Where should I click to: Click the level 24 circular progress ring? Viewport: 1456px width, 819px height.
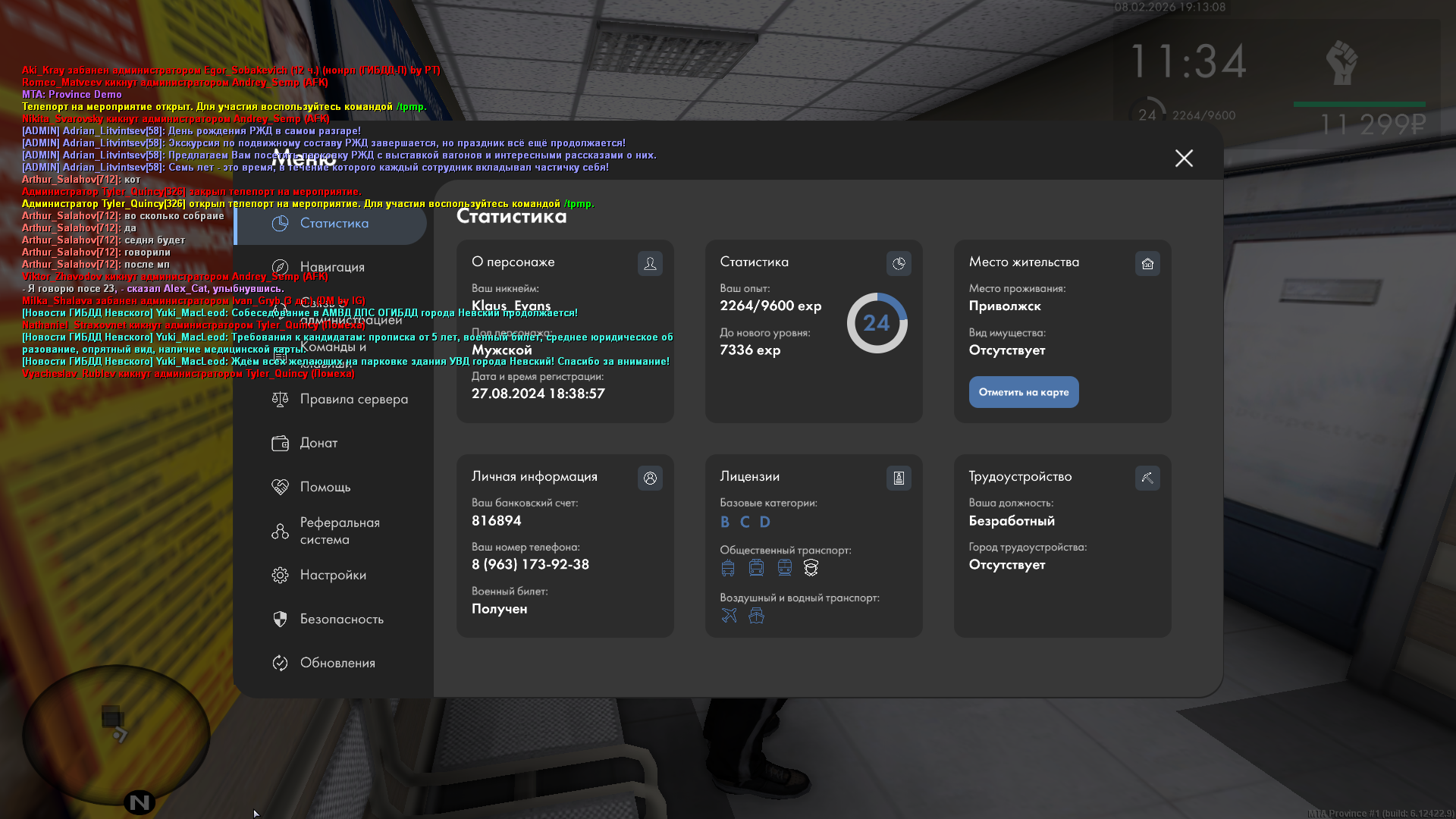pyautogui.click(x=877, y=323)
